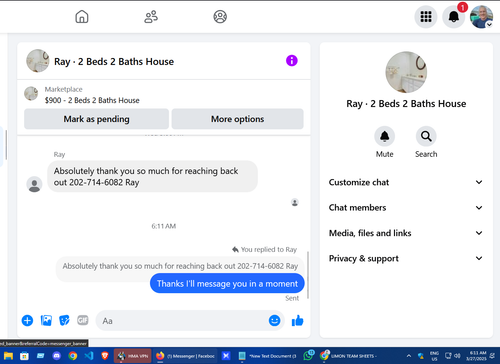
Task: Open Microsoft Store taskbar icon
Action: pos(24,356)
